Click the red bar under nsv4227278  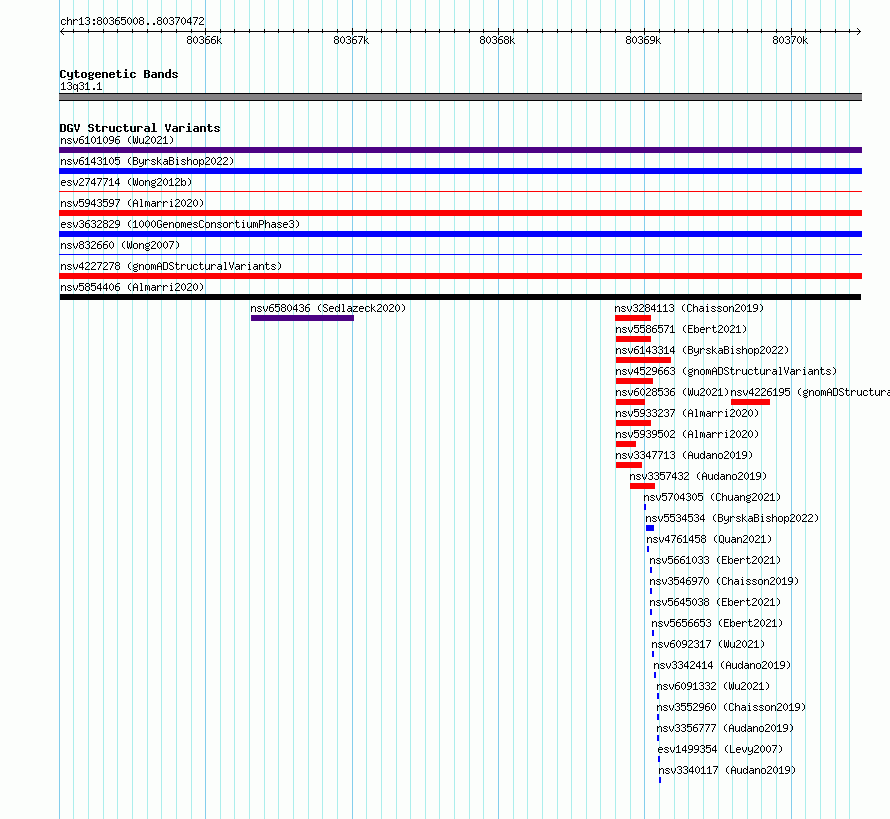(x=460, y=276)
